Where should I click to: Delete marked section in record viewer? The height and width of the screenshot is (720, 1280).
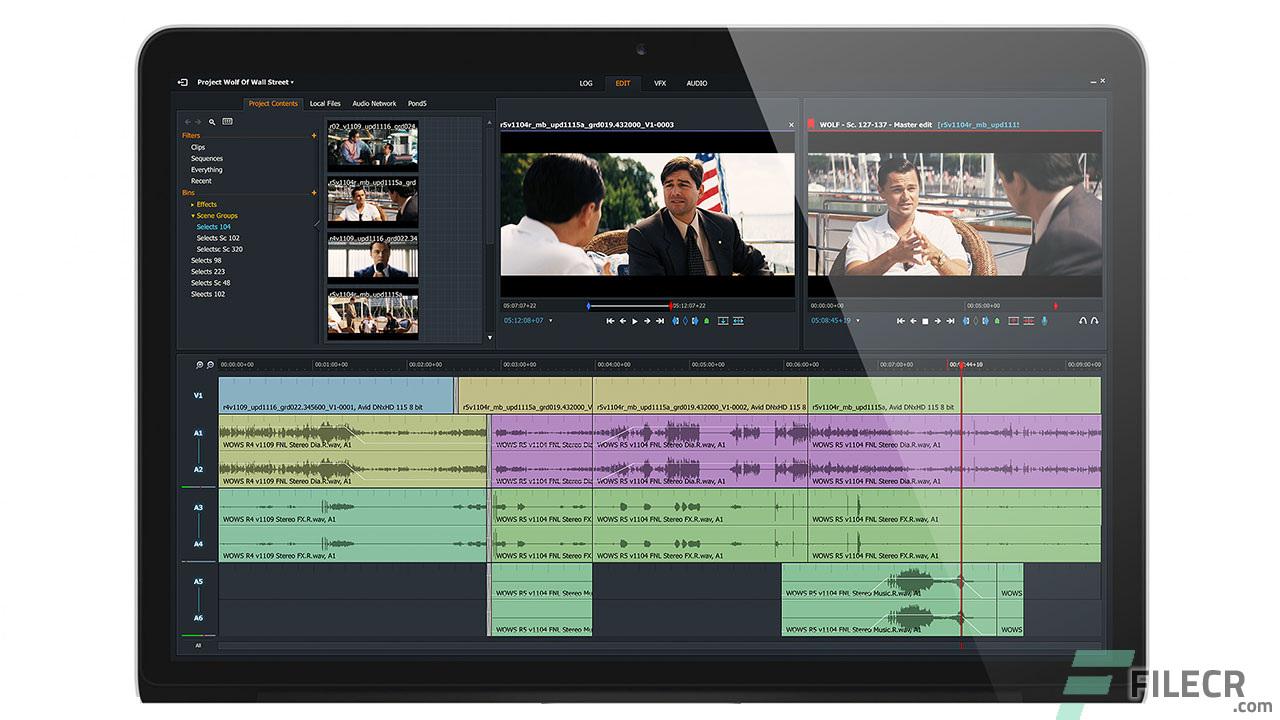pyautogui.click(x=1028, y=321)
